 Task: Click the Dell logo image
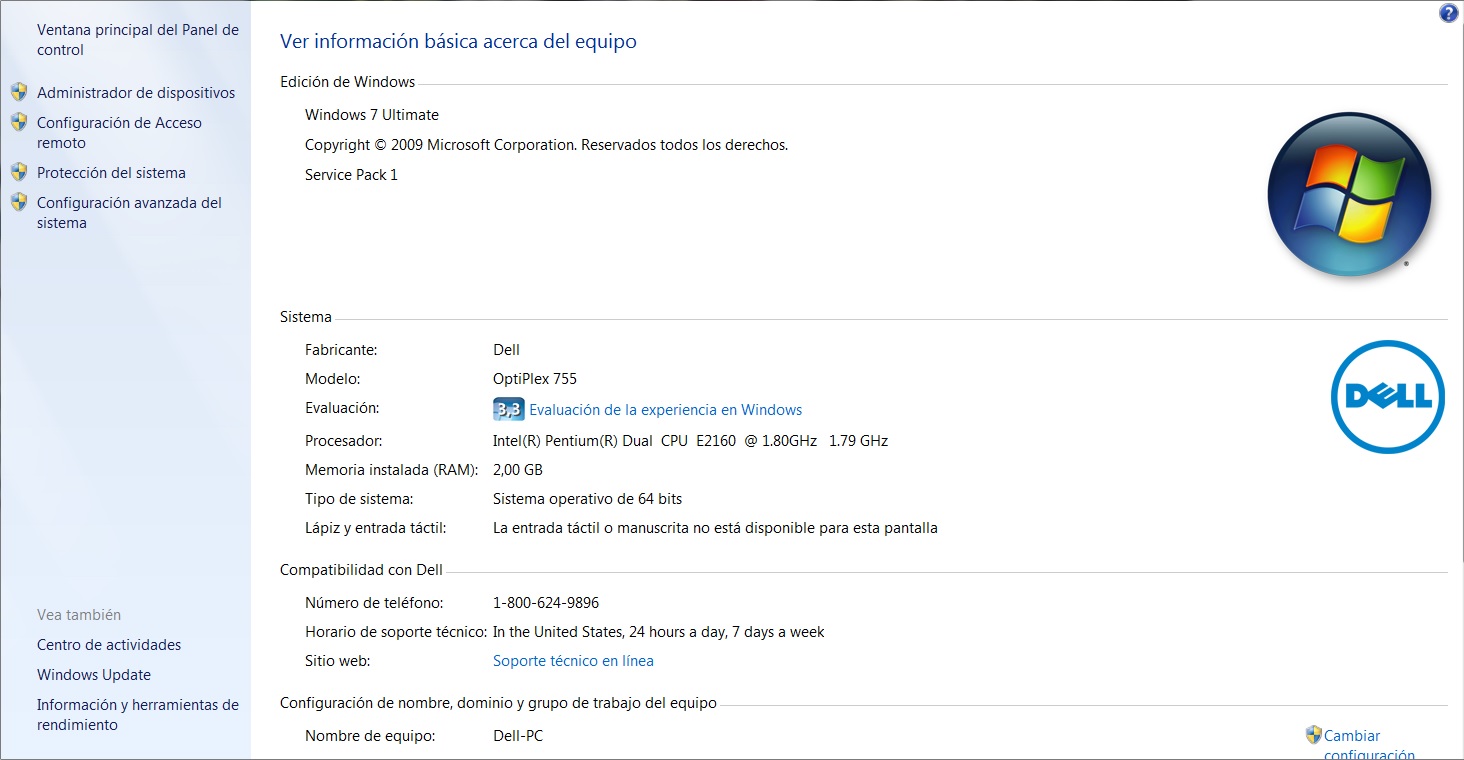click(x=1387, y=397)
